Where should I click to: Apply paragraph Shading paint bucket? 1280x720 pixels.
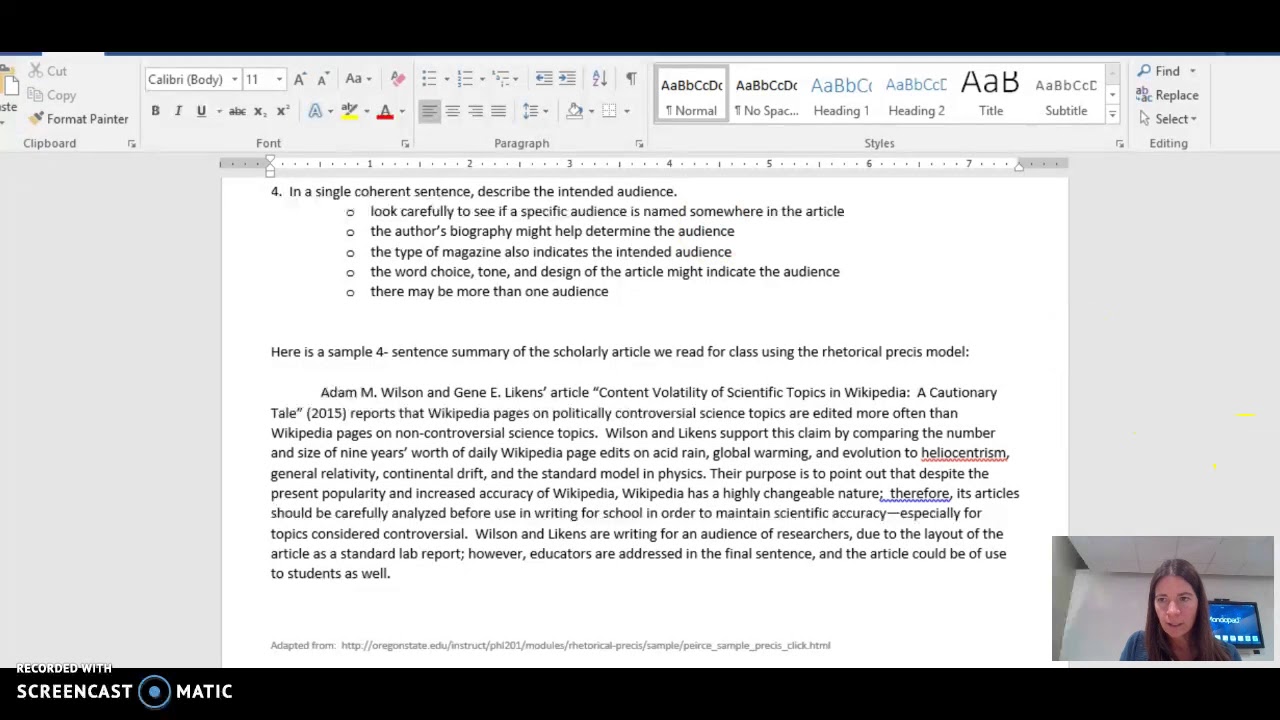click(575, 111)
